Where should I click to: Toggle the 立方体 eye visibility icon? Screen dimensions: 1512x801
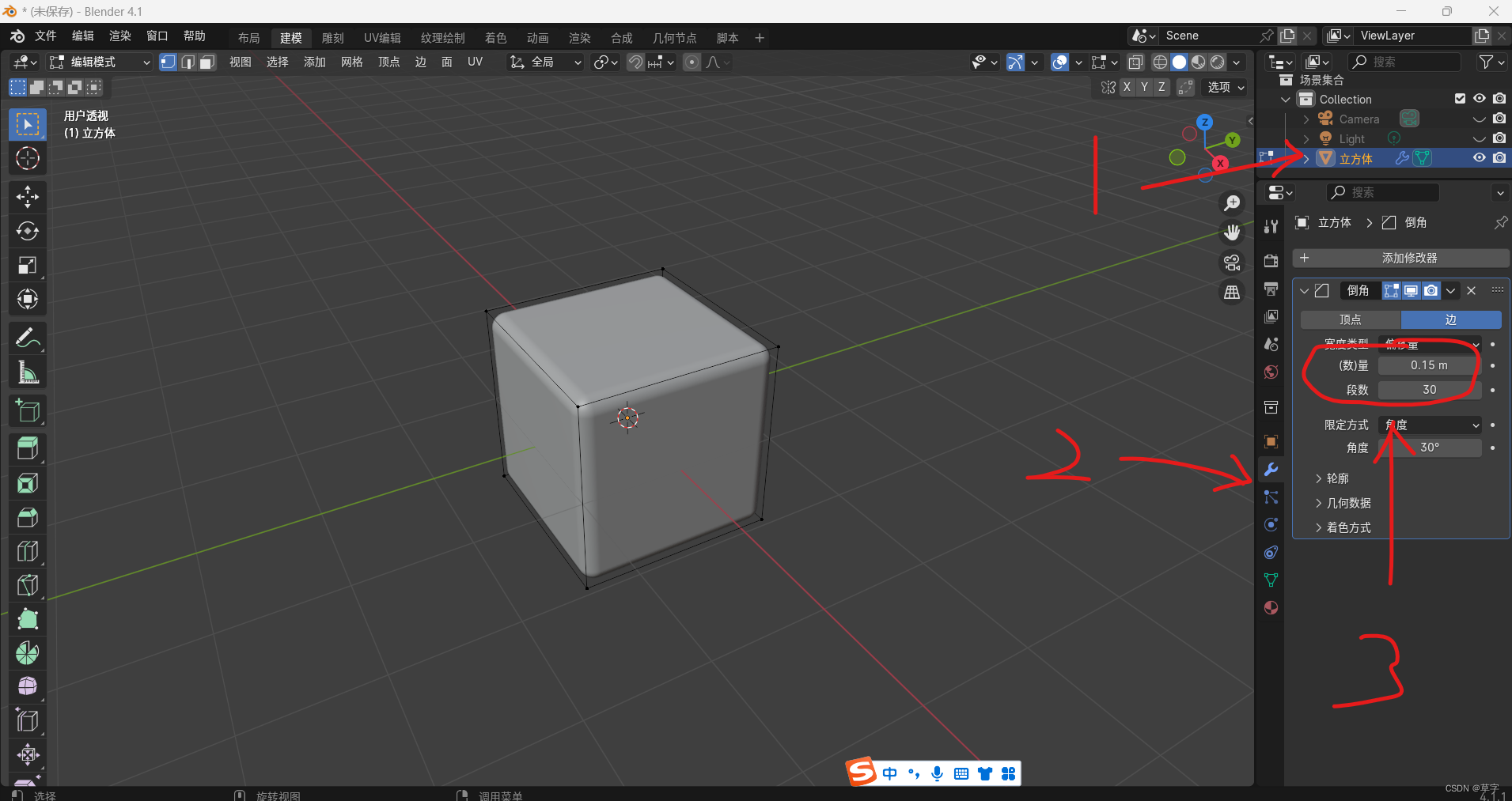tap(1479, 158)
